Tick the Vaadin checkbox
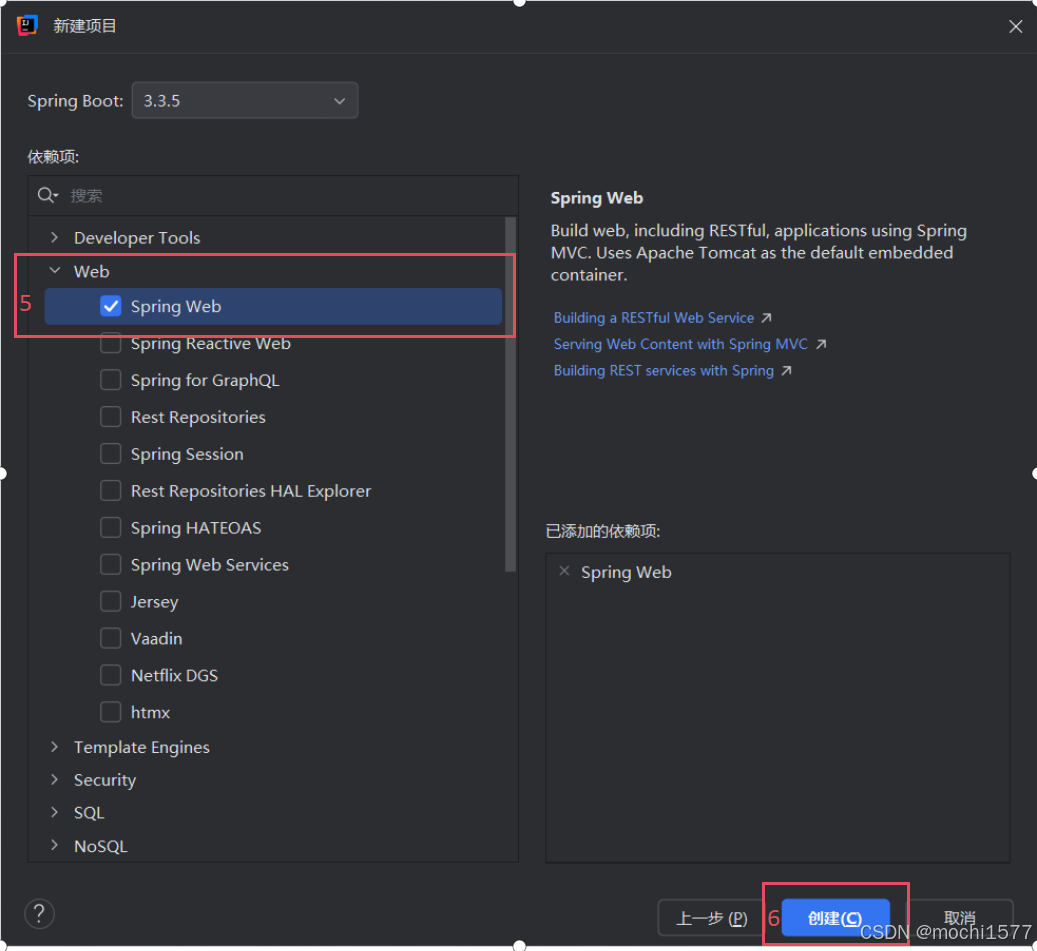1037x951 pixels. 110,638
